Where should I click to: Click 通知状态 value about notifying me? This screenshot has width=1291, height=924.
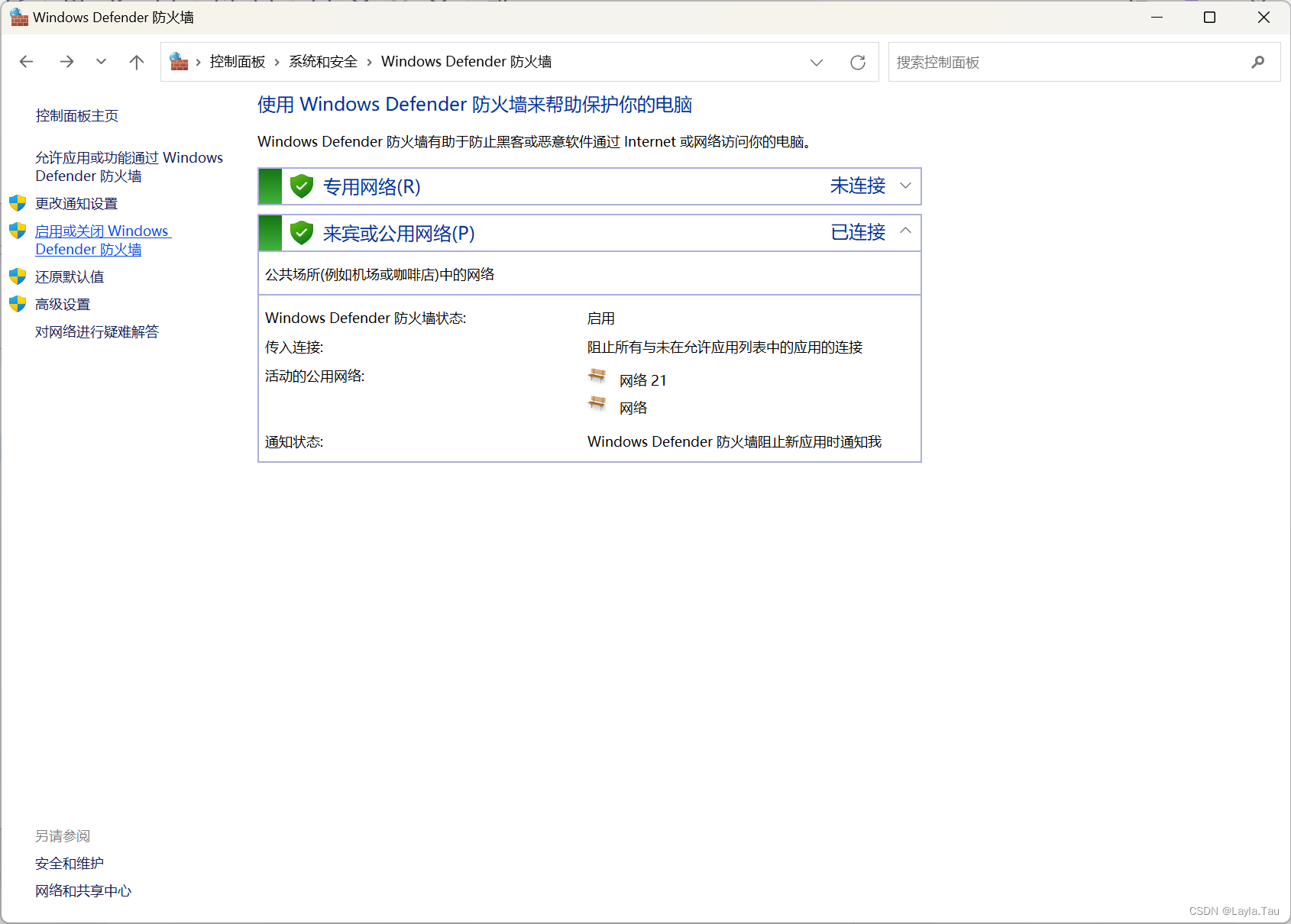[x=734, y=442]
